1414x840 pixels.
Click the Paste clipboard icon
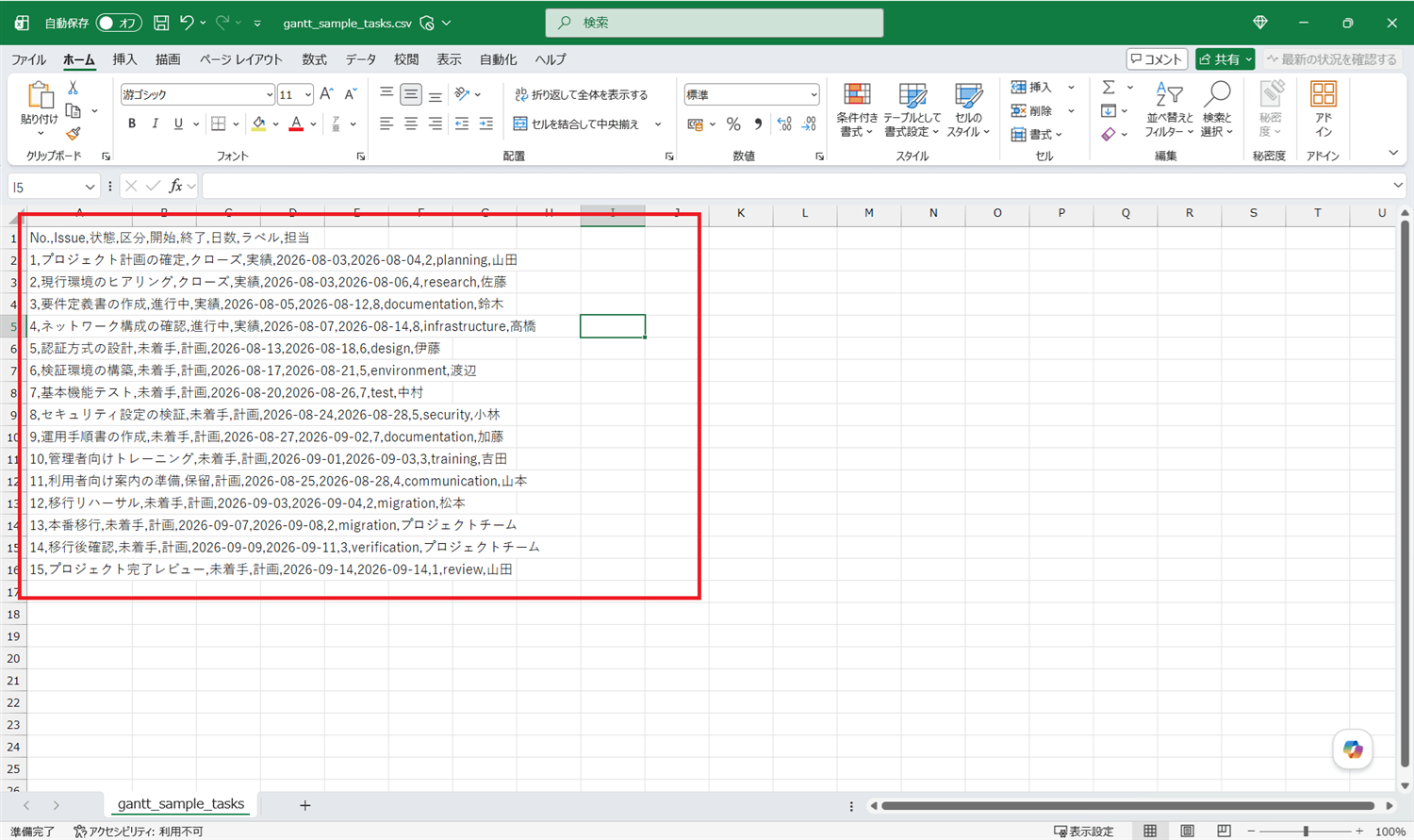point(40,95)
